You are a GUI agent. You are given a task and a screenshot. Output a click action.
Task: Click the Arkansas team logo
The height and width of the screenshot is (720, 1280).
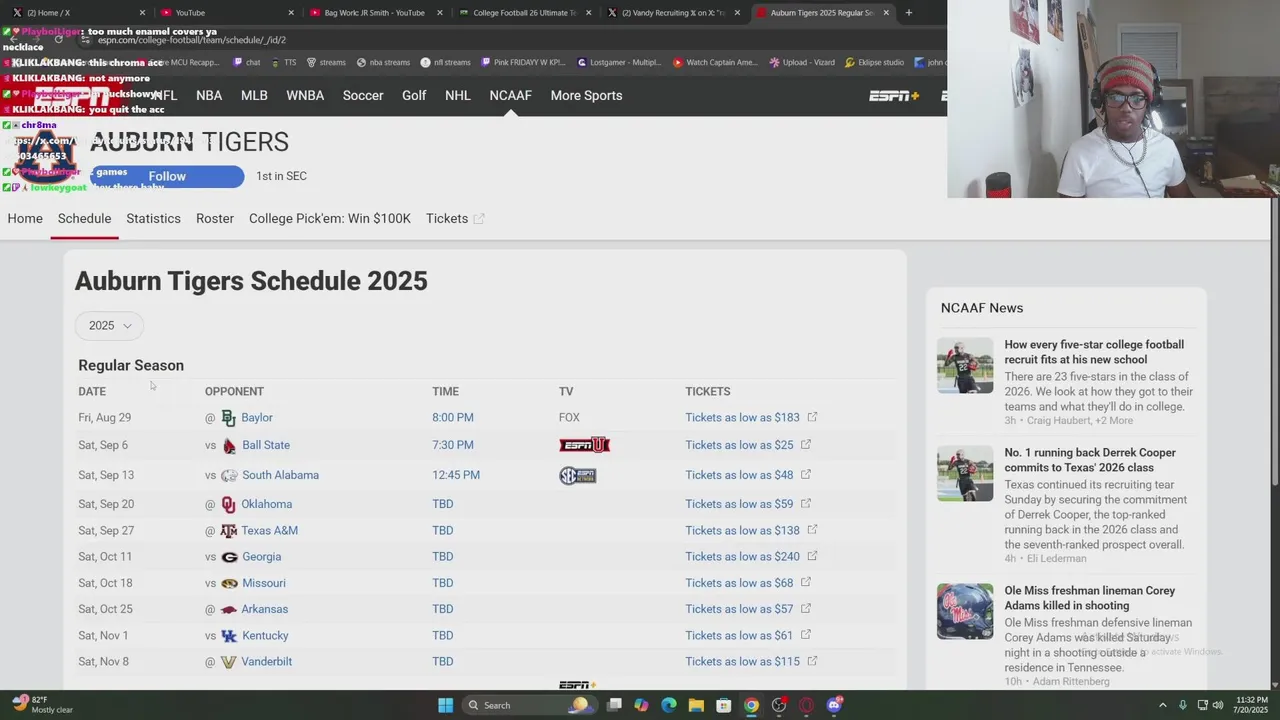[228, 609]
